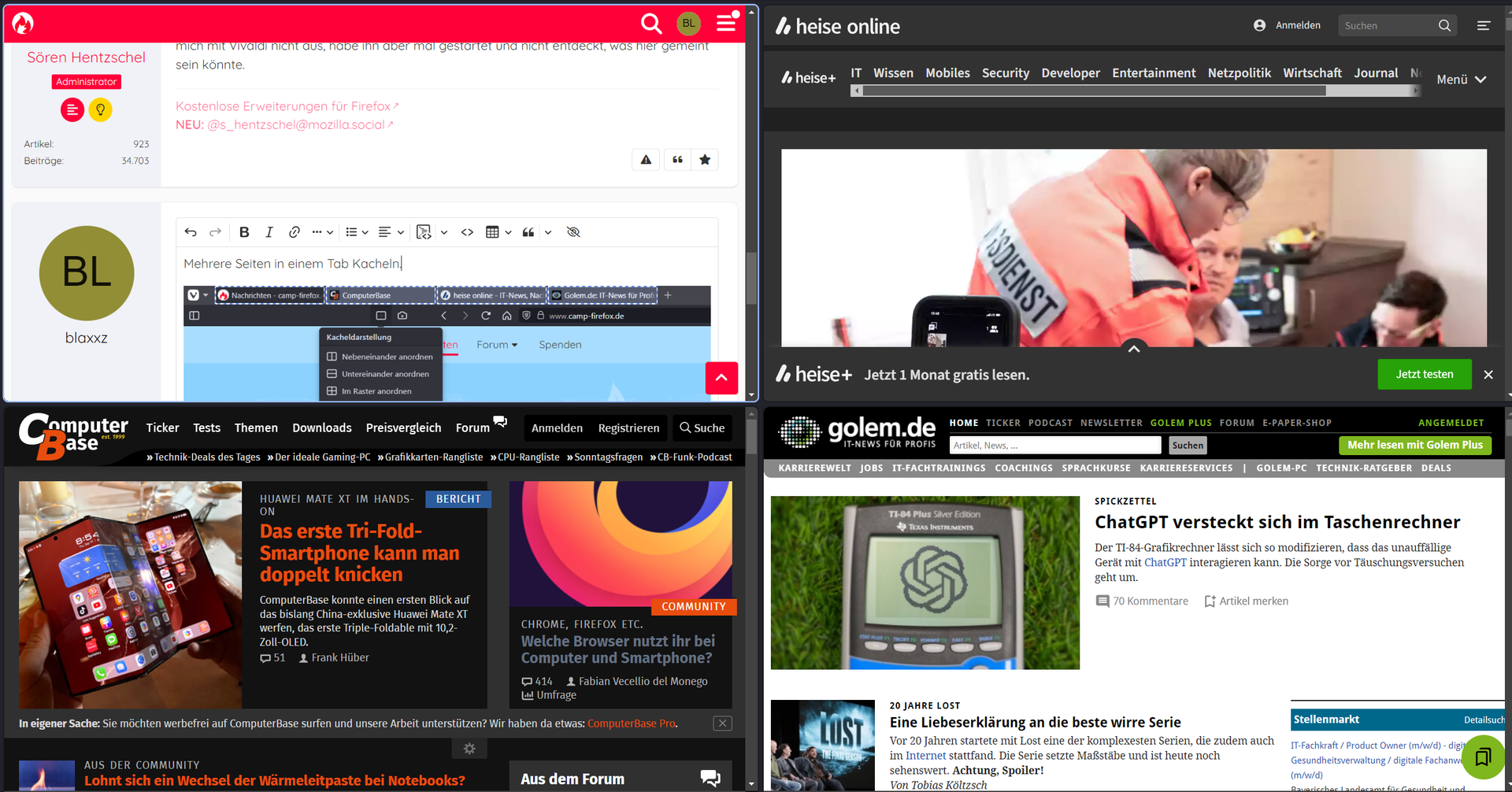The image size is (1512, 792).
Task: Click the Suchen button on golem.de
Action: click(x=1188, y=446)
